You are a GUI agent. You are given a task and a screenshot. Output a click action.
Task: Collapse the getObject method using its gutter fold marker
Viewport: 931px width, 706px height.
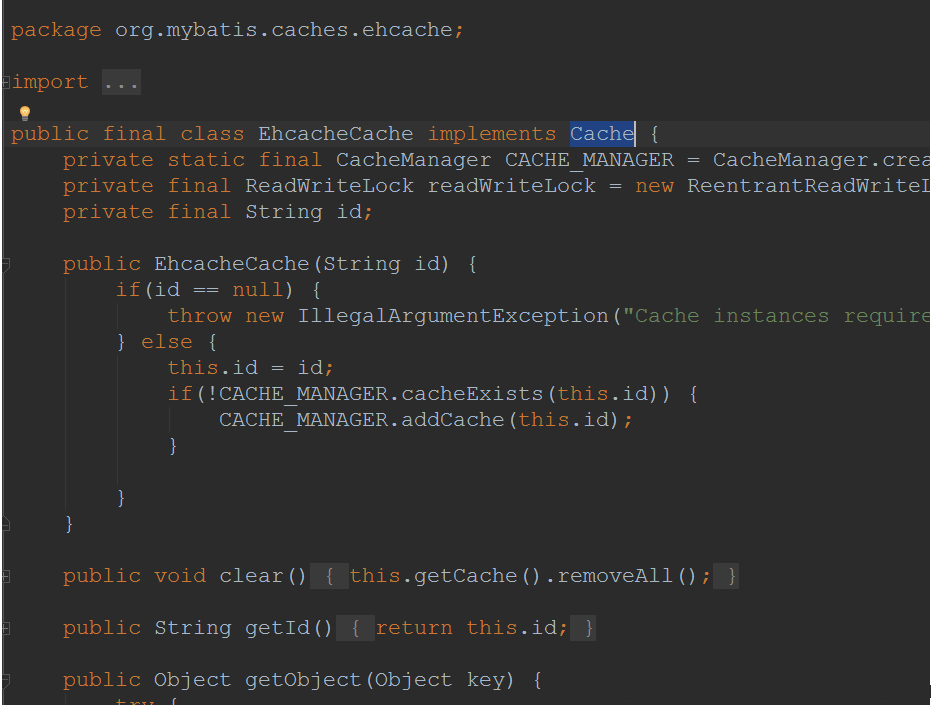[x=6, y=680]
